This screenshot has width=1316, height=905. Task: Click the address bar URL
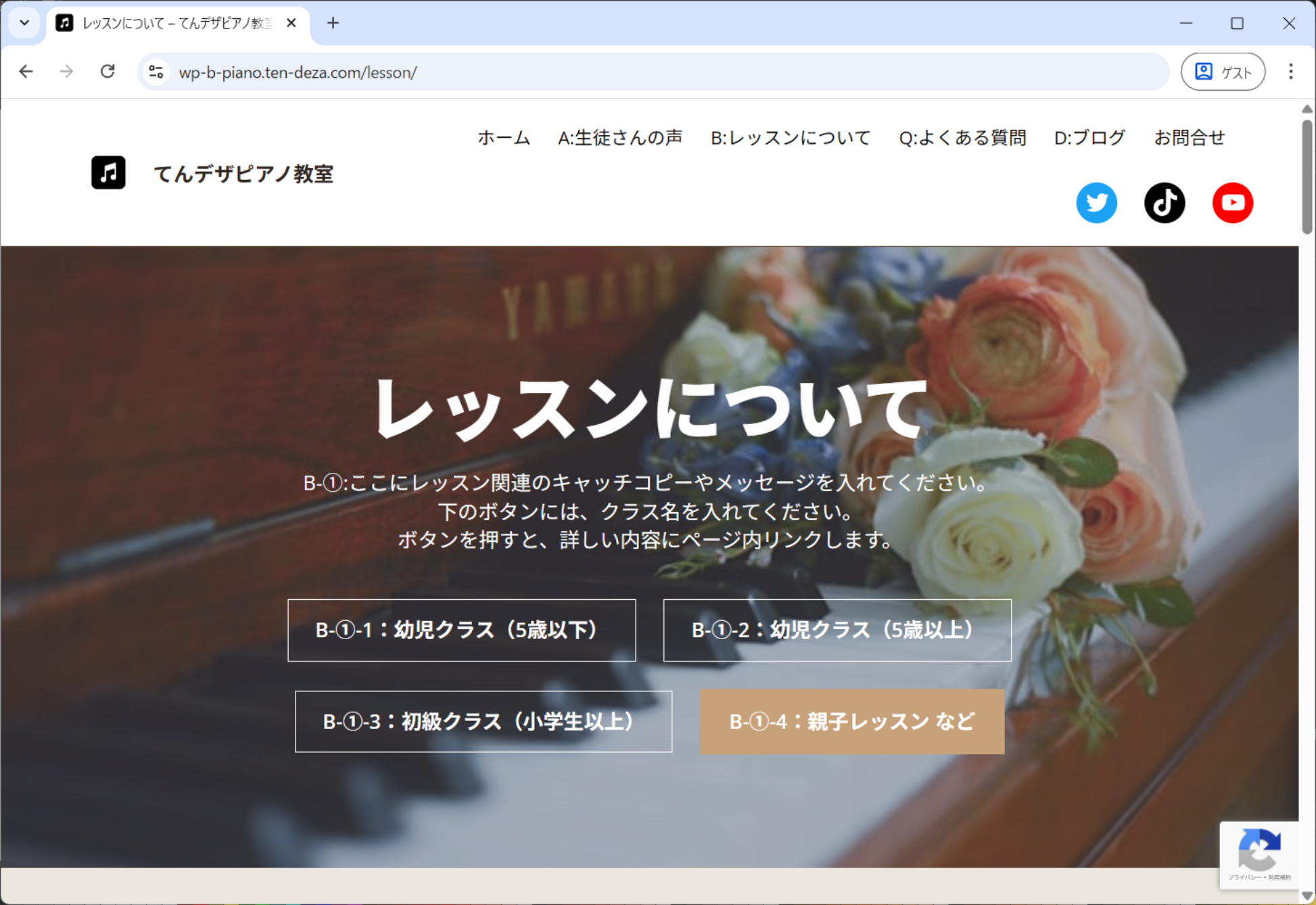[x=298, y=72]
